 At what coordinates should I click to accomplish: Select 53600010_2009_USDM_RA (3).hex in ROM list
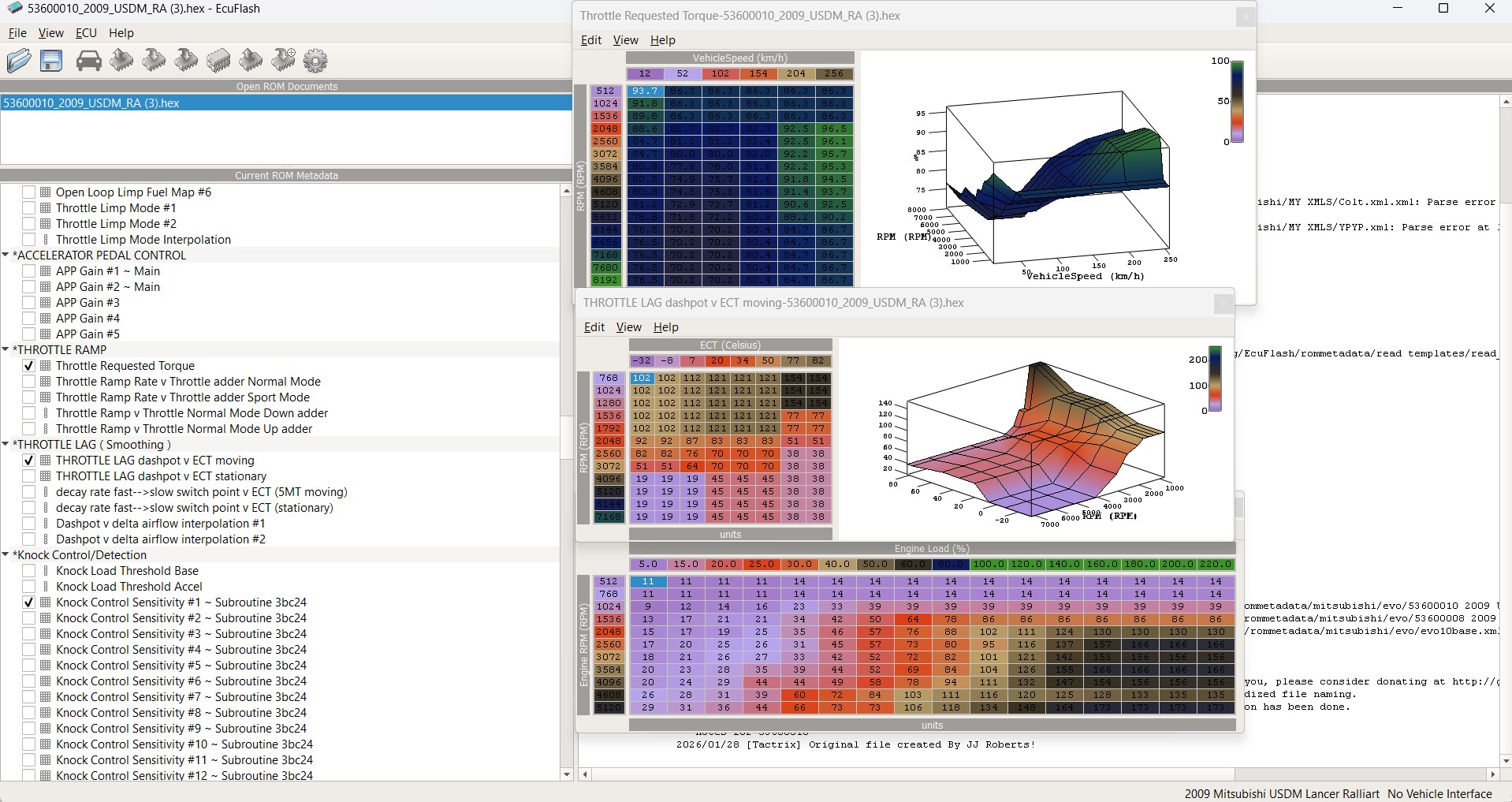click(91, 103)
